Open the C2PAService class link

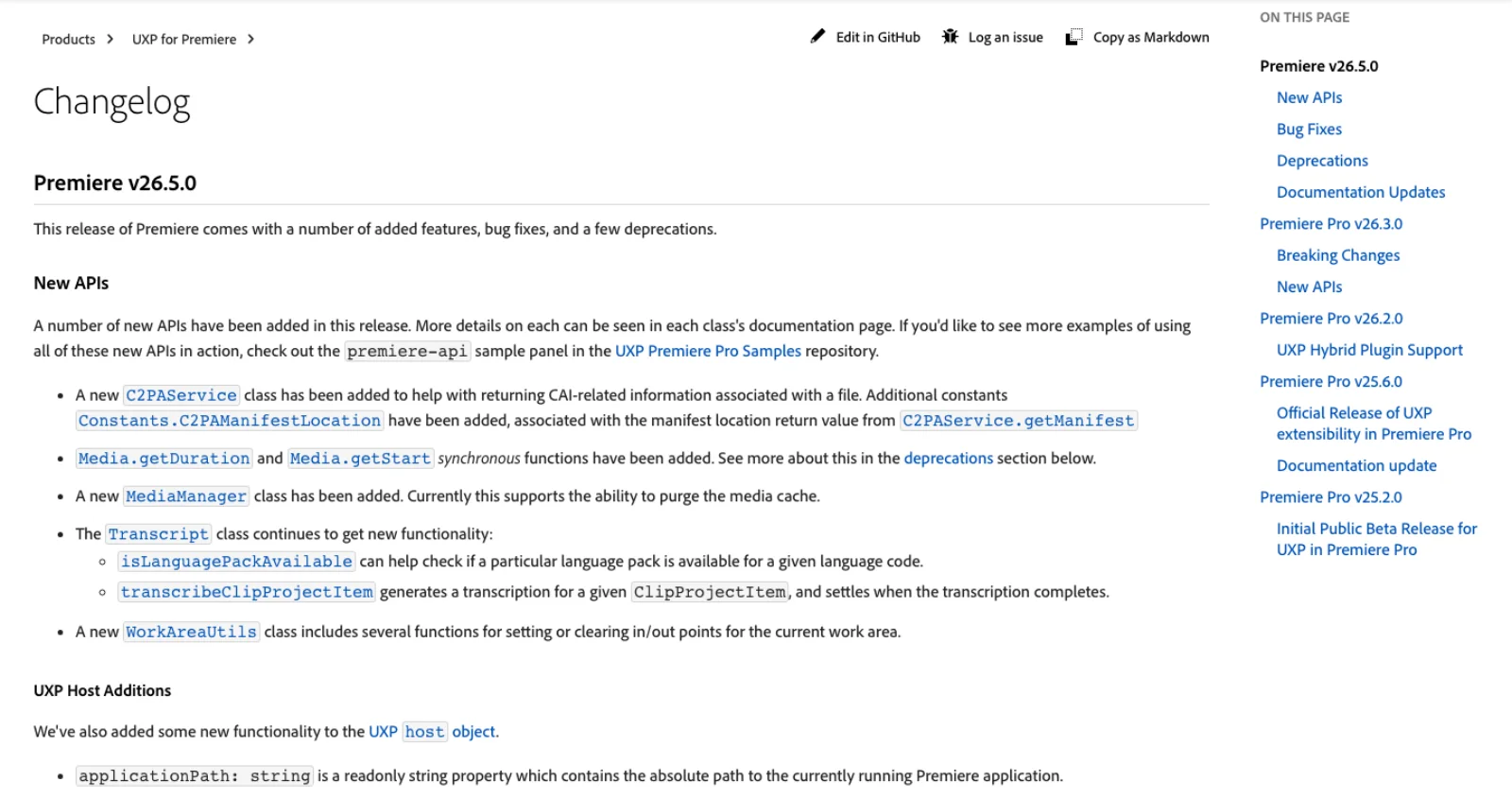[181, 395]
